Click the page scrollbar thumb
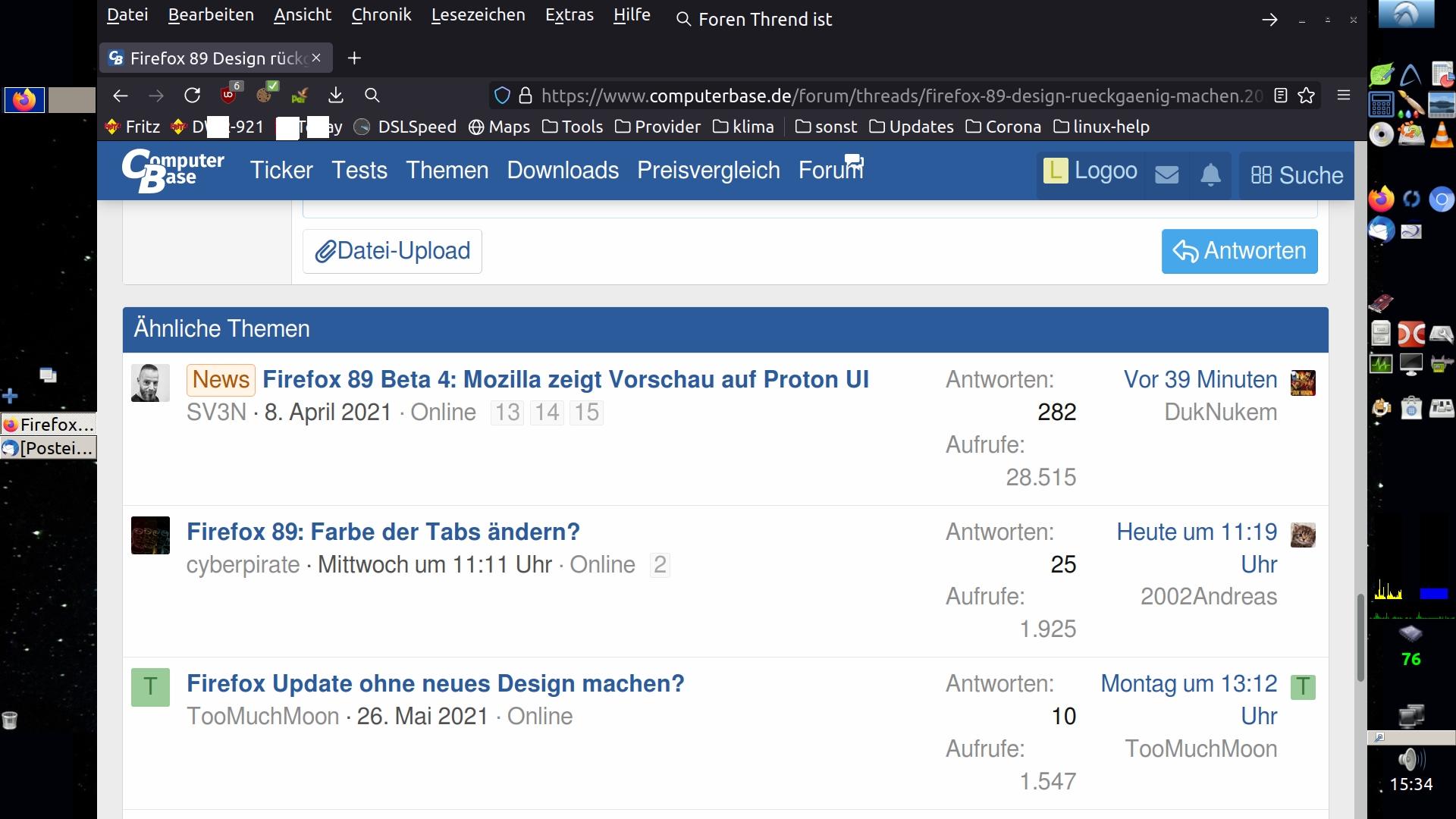The image size is (1456, 819). pos(1360,637)
